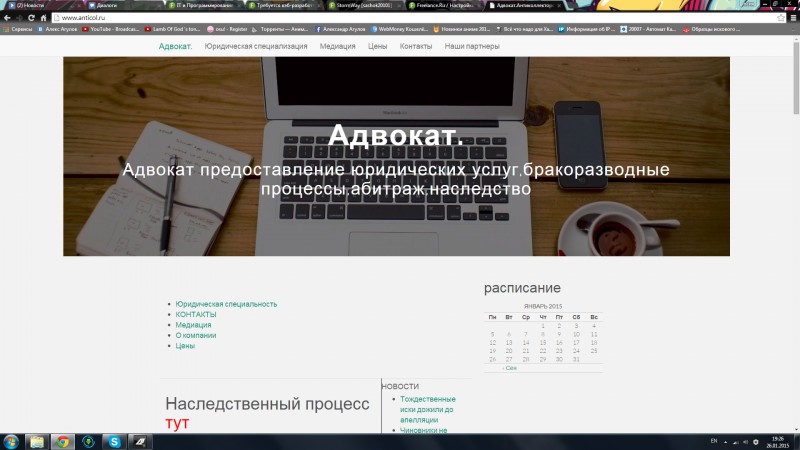800x450 pixels.
Task: Open the green round taskbar app icon
Action: tap(88, 442)
